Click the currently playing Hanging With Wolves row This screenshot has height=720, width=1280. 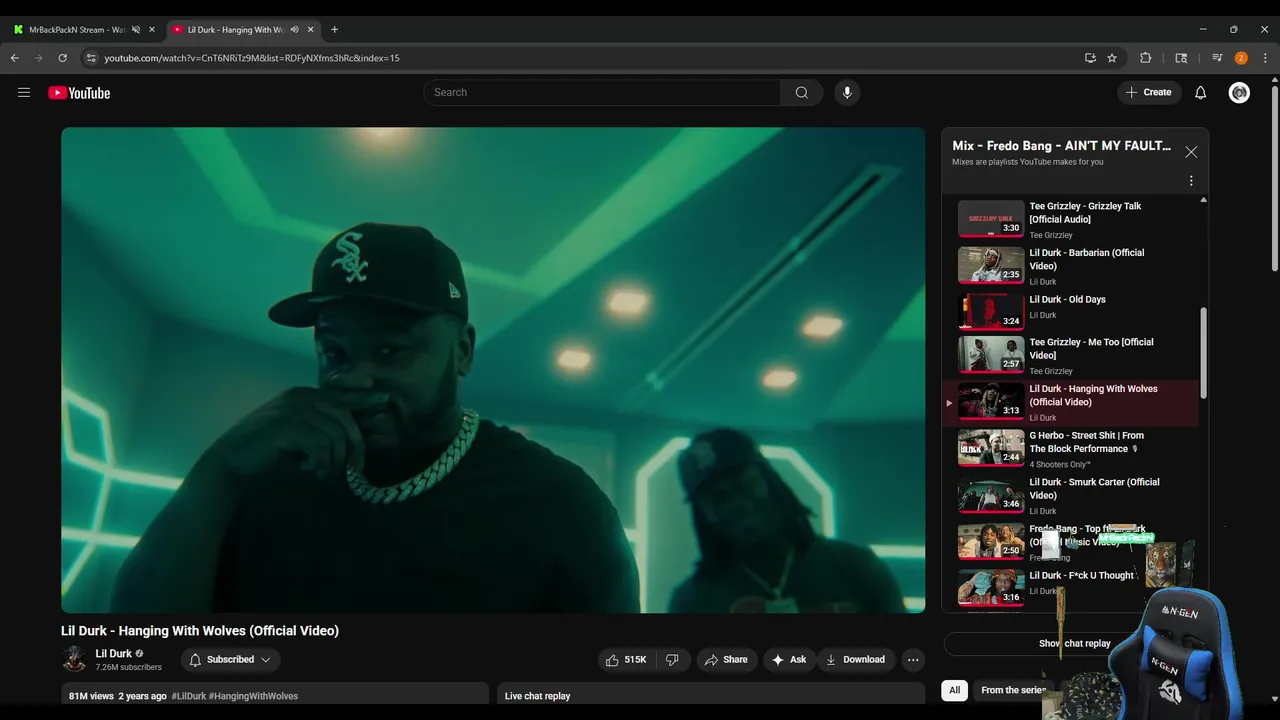1070,403
